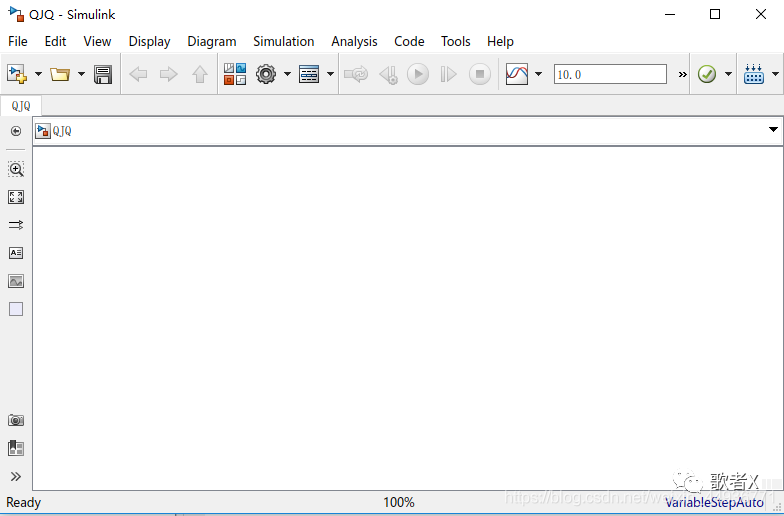The image size is (784, 516).
Task: Save the model with floppy disk icon
Action: [103, 74]
